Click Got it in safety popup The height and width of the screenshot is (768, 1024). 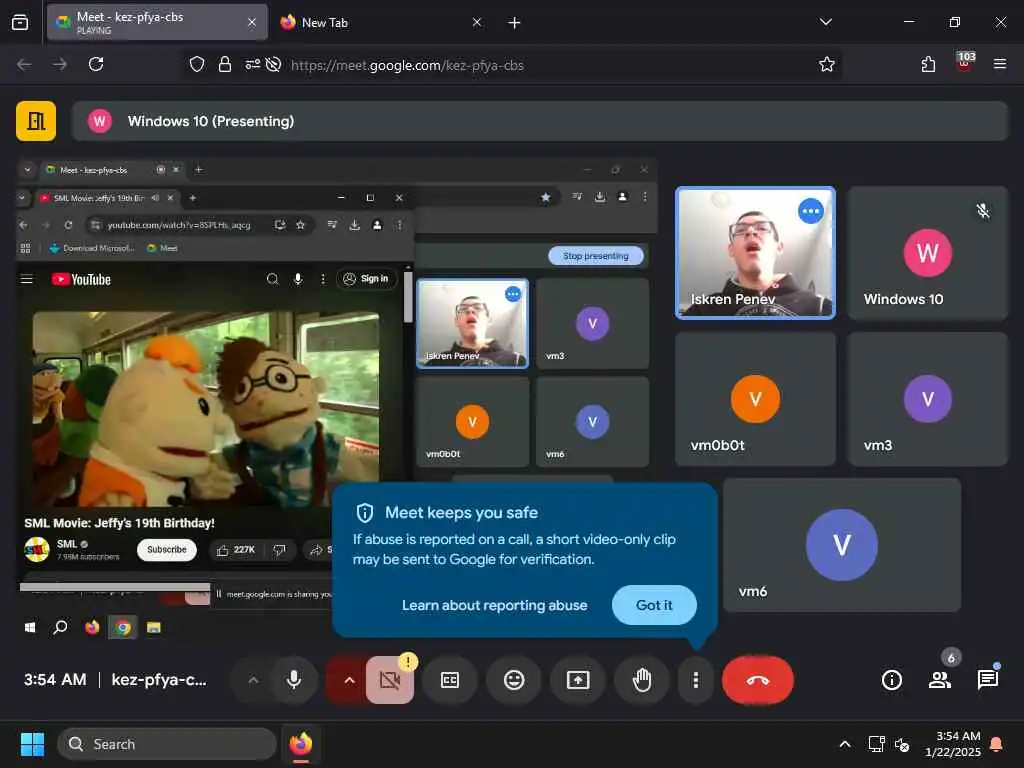[654, 605]
